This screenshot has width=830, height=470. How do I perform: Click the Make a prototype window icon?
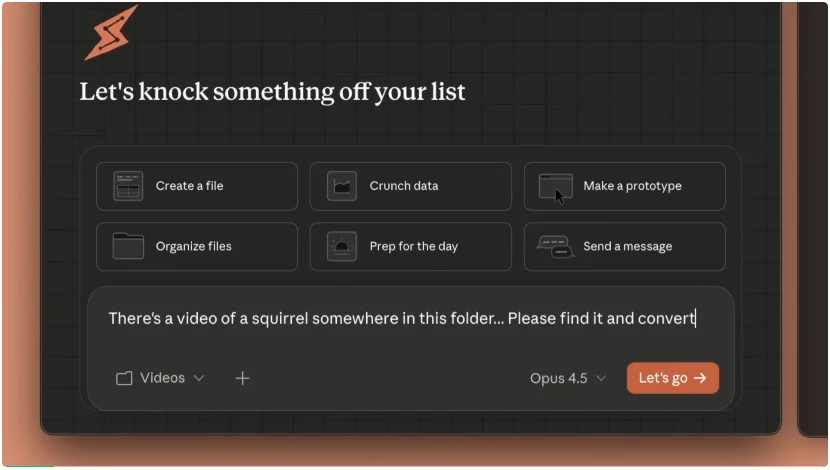(x=555, y=186)
